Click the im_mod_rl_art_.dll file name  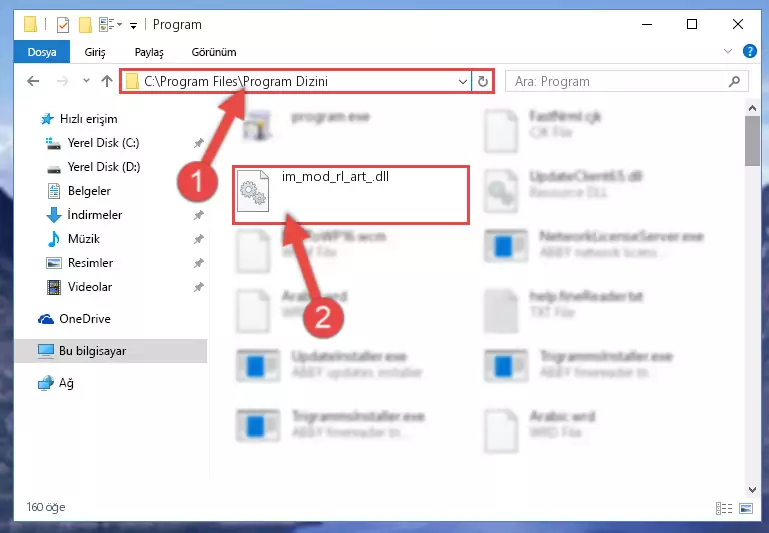point(335,177)
